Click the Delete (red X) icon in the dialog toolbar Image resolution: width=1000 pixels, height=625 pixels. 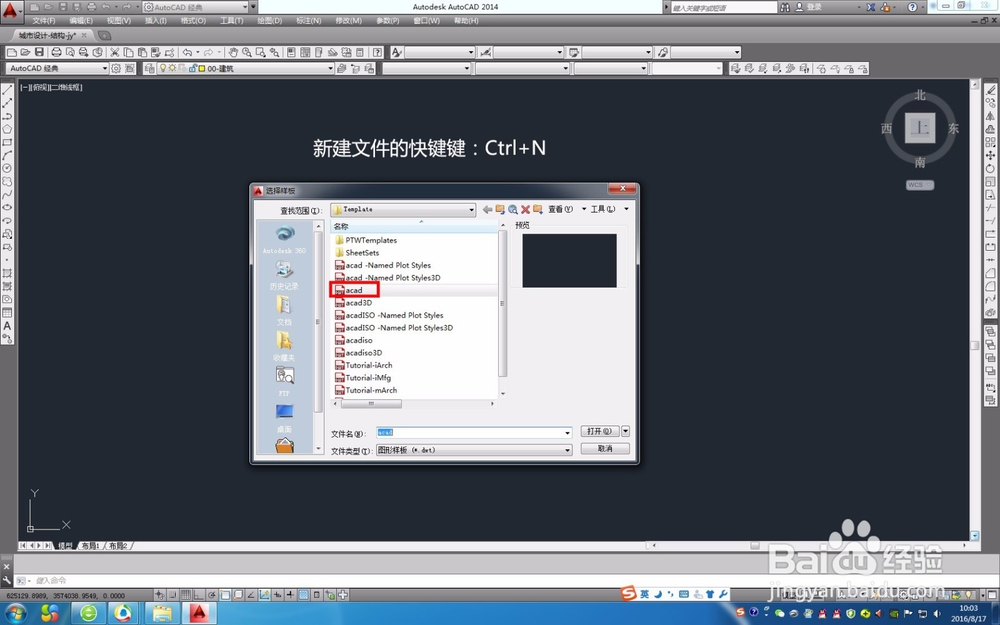524,209
